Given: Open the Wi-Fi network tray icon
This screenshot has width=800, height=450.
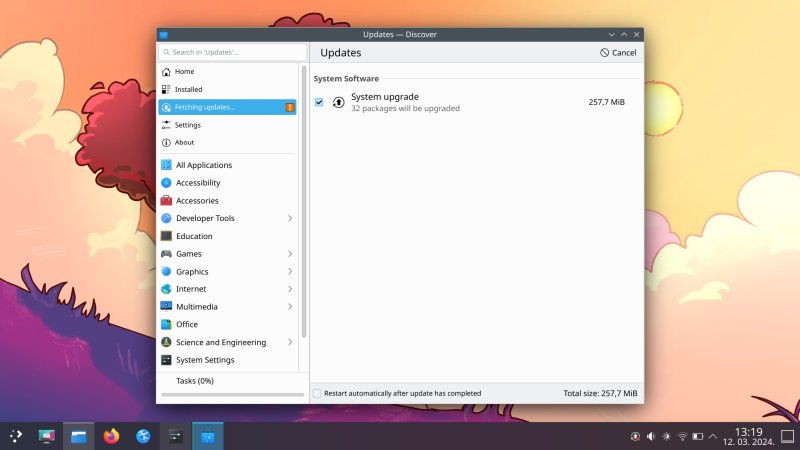Looking at the screenshot, I should pos(682,437).
